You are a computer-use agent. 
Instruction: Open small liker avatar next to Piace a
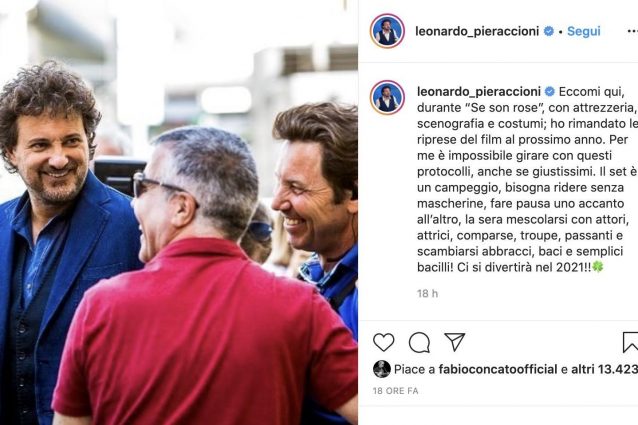pyautogui.click(x=382, y=369)
